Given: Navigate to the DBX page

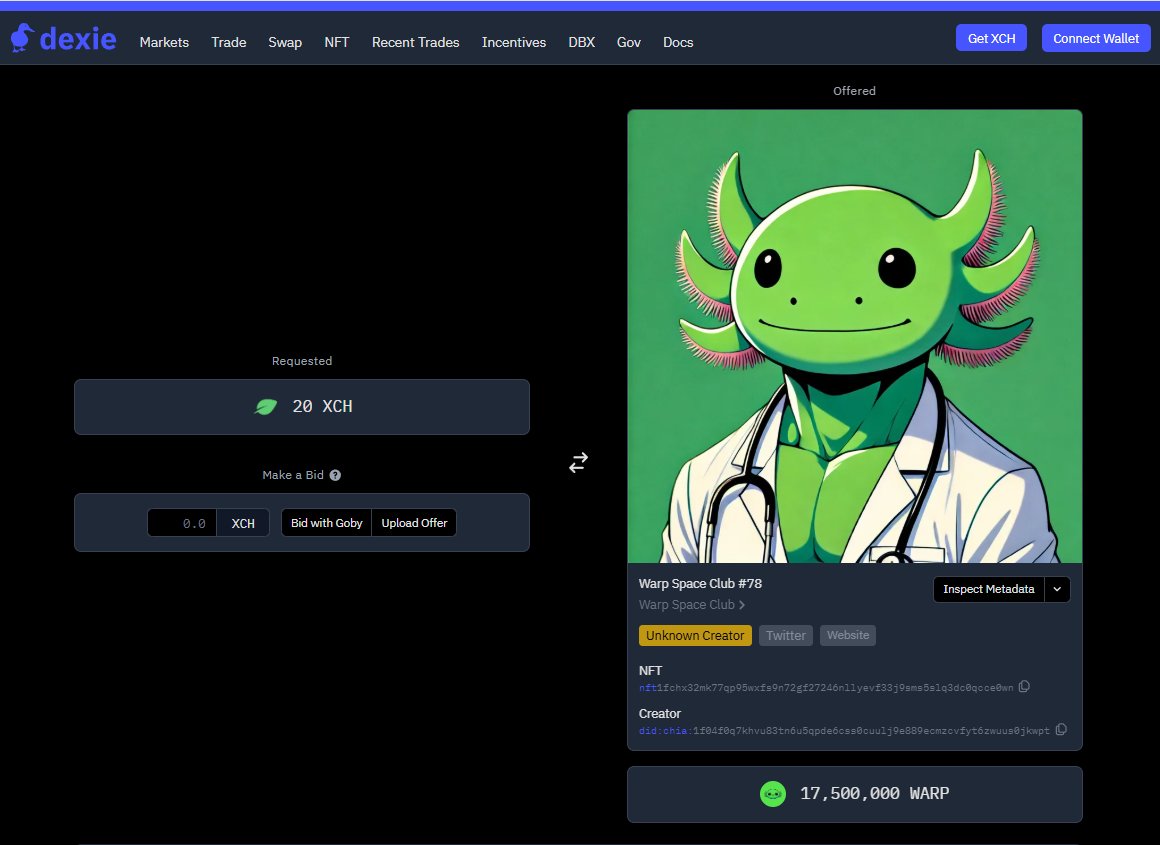Looking at the screenshot, I should click(581, 42).
